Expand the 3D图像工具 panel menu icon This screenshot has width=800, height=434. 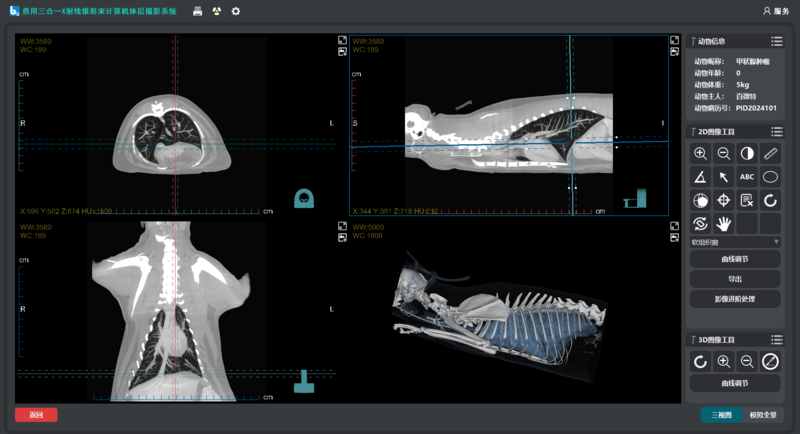click(776, 340)
